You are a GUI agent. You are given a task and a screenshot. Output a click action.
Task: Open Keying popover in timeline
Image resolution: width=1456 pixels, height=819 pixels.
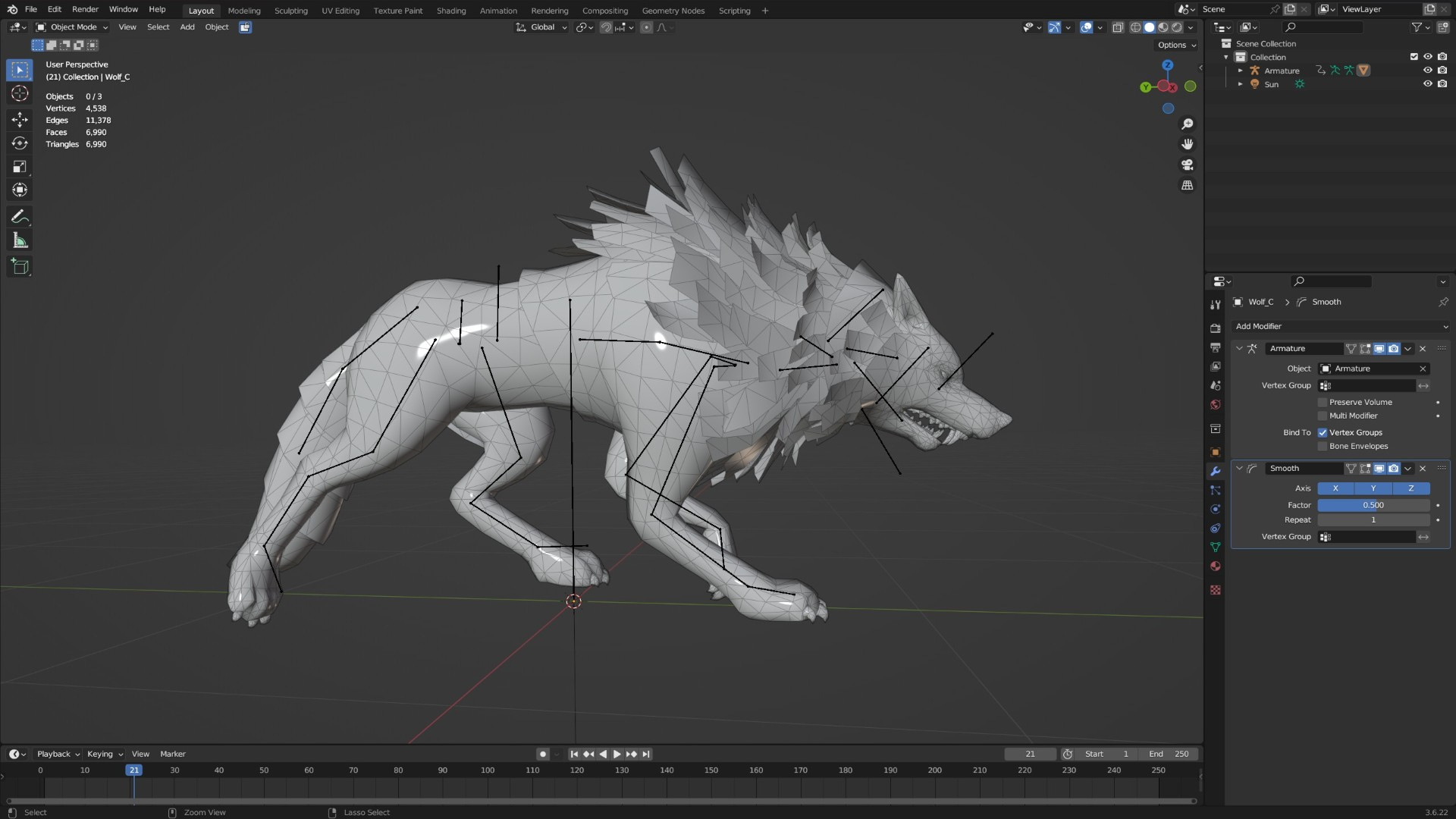click(x=105, y=754)
